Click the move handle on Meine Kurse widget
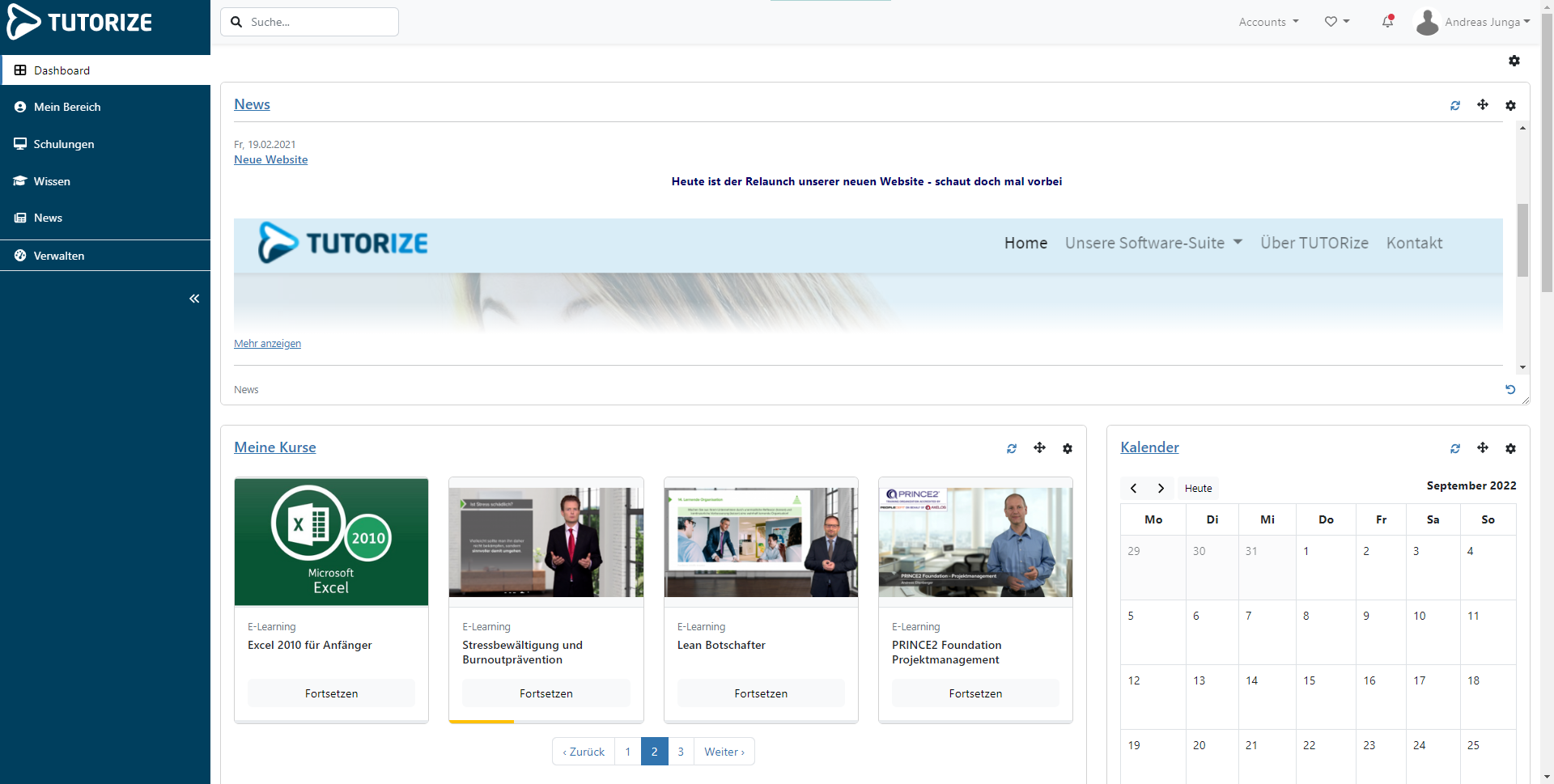The width and height of the screenshot is (1554, 784). tap(1039, 447)
